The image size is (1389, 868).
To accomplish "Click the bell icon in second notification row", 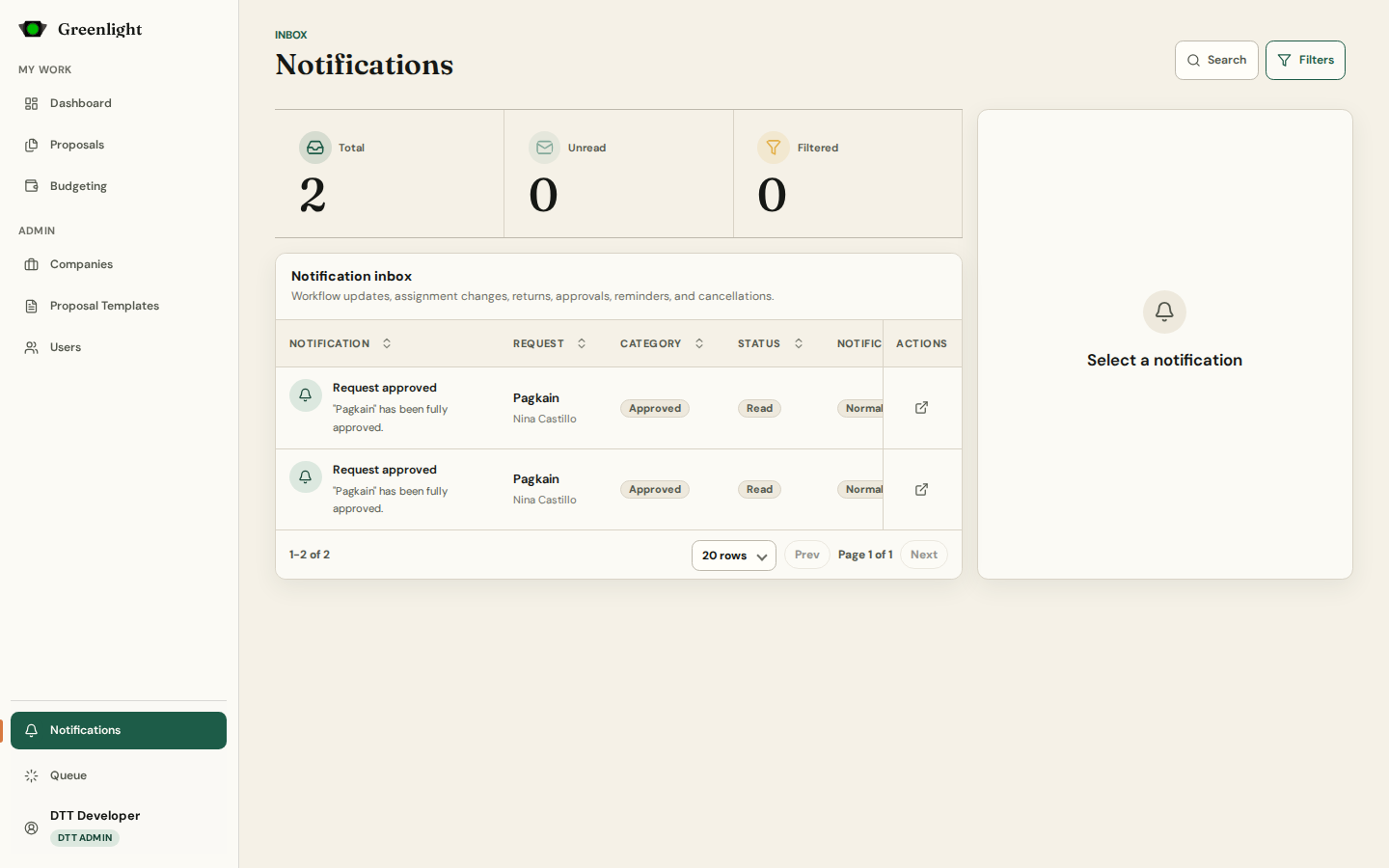I will click(306, 476).
